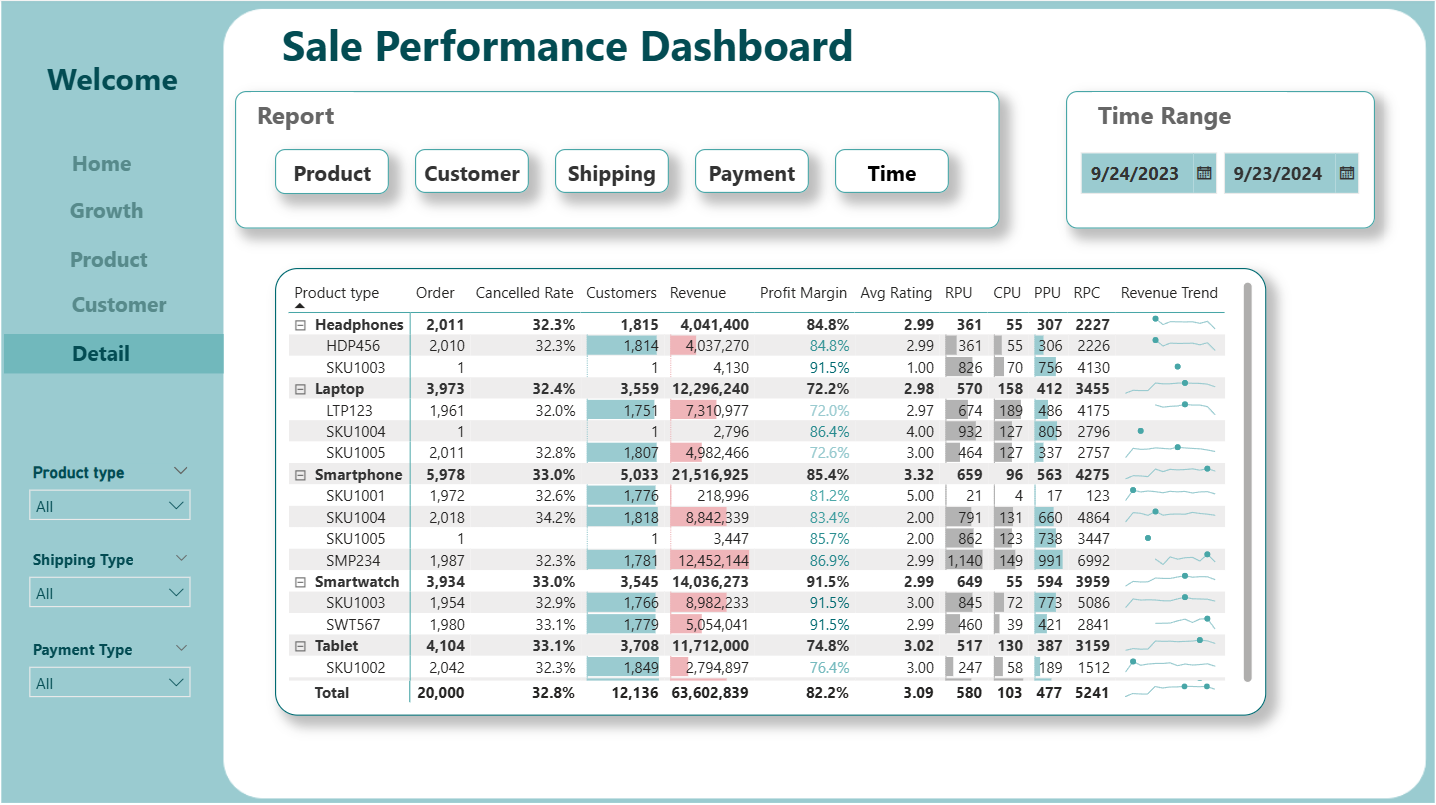The height and width of the screenshot is (805, 1436).
Task: Click chevron beside Payment Type slicer header
Action: click(x=180, y=648)
